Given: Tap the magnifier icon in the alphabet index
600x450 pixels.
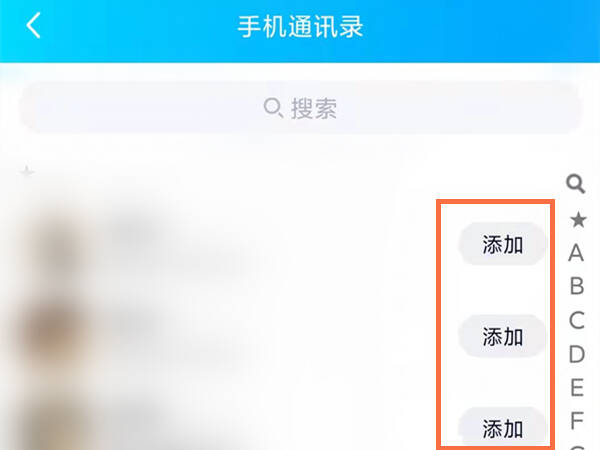Looking at the screenshot, I should tap(576, 184).
